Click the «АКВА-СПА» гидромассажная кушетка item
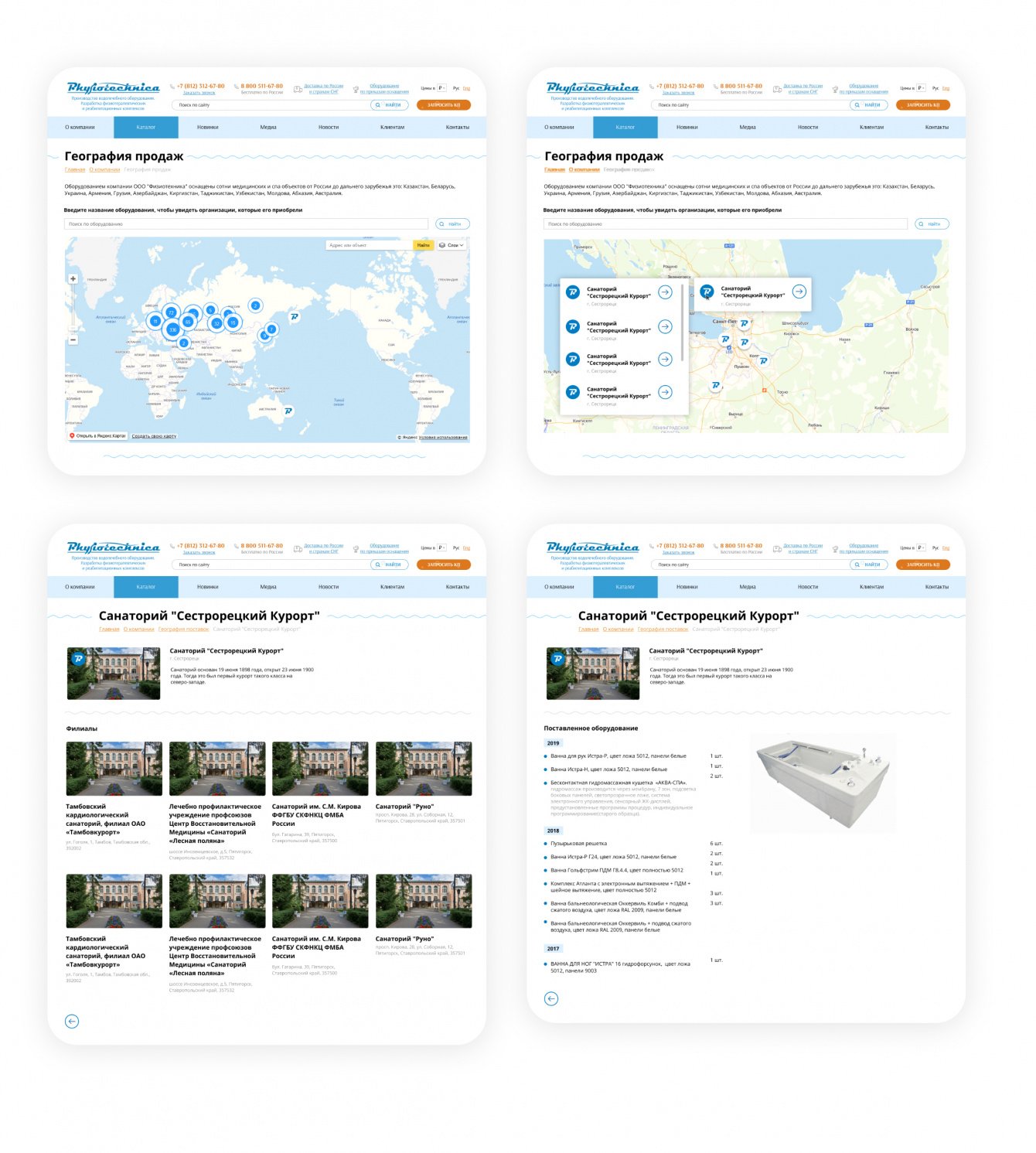Image resolution: width=1036 pixels, height=1153 pixels. 619,783
